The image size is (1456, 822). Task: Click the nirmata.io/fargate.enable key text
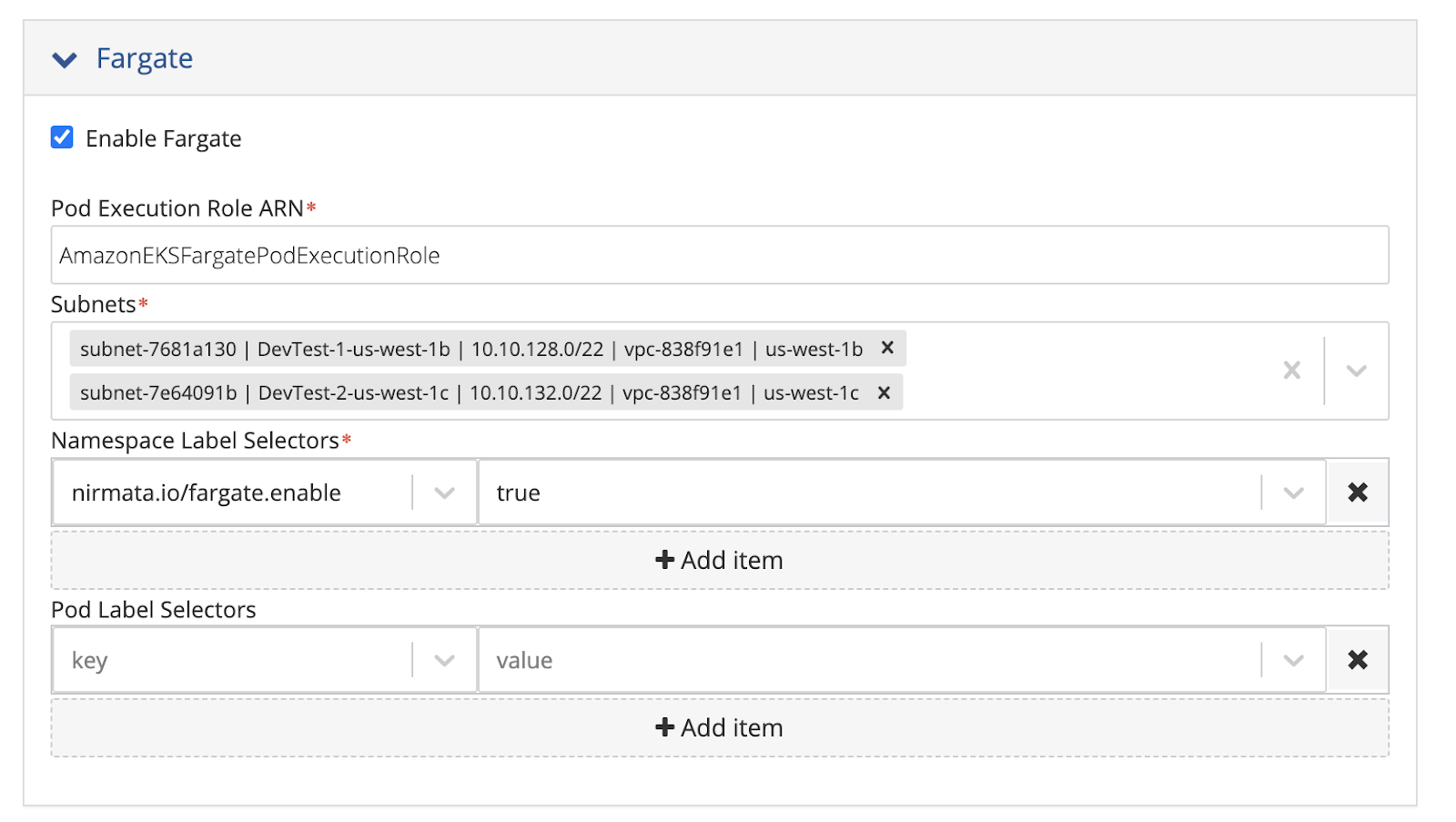pyautogui.click(x=207, y=492)
